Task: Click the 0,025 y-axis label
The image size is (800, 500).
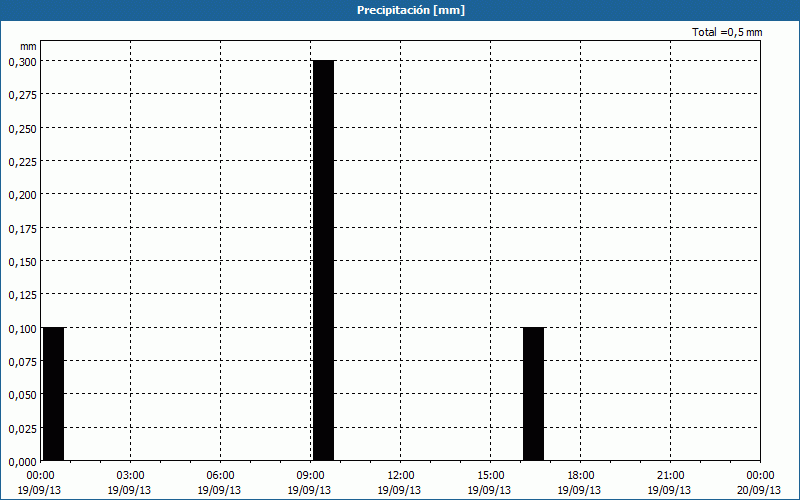Action: [22, 429]
